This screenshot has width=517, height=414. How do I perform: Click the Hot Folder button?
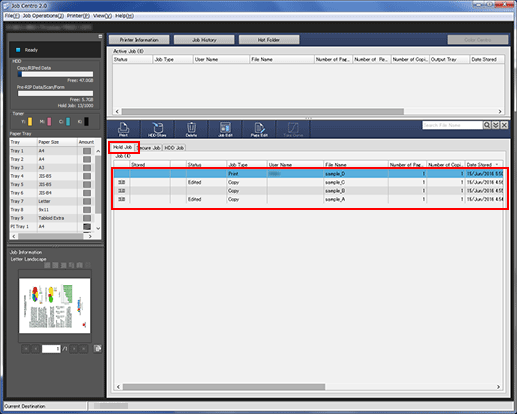[x=269, y=40]
